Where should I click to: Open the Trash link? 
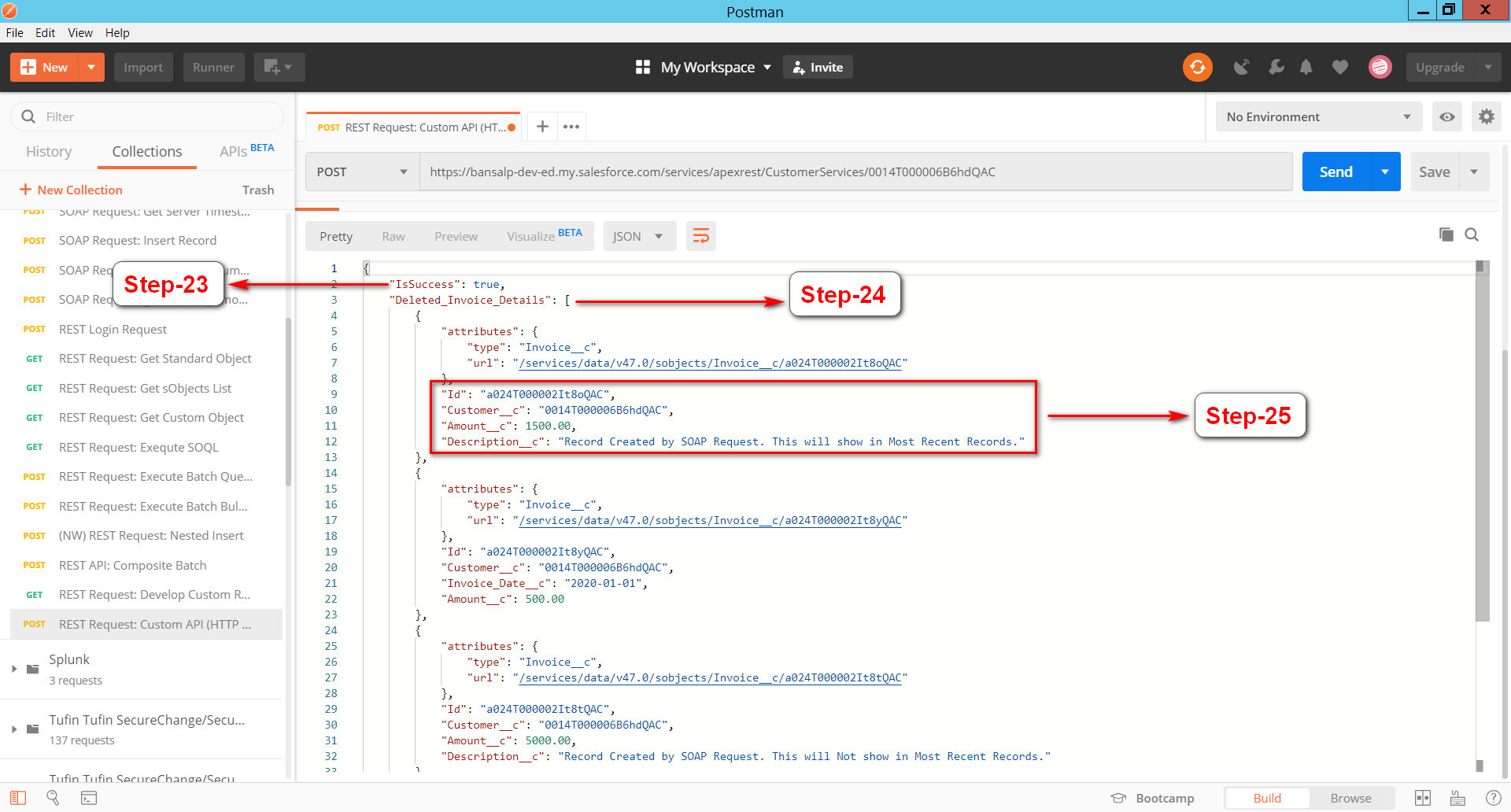258,190
